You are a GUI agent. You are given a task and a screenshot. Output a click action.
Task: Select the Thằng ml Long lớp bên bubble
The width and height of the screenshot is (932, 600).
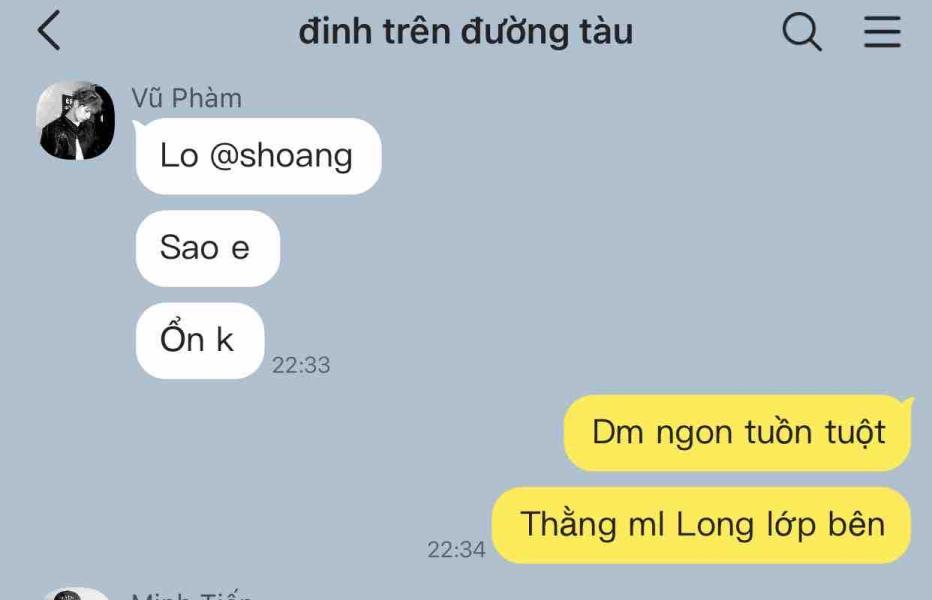tap(701, 525)
